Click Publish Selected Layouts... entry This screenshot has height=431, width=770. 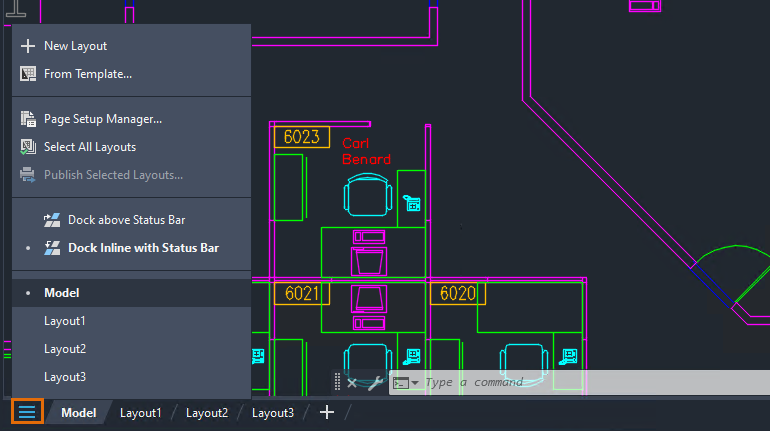point(131,175)
